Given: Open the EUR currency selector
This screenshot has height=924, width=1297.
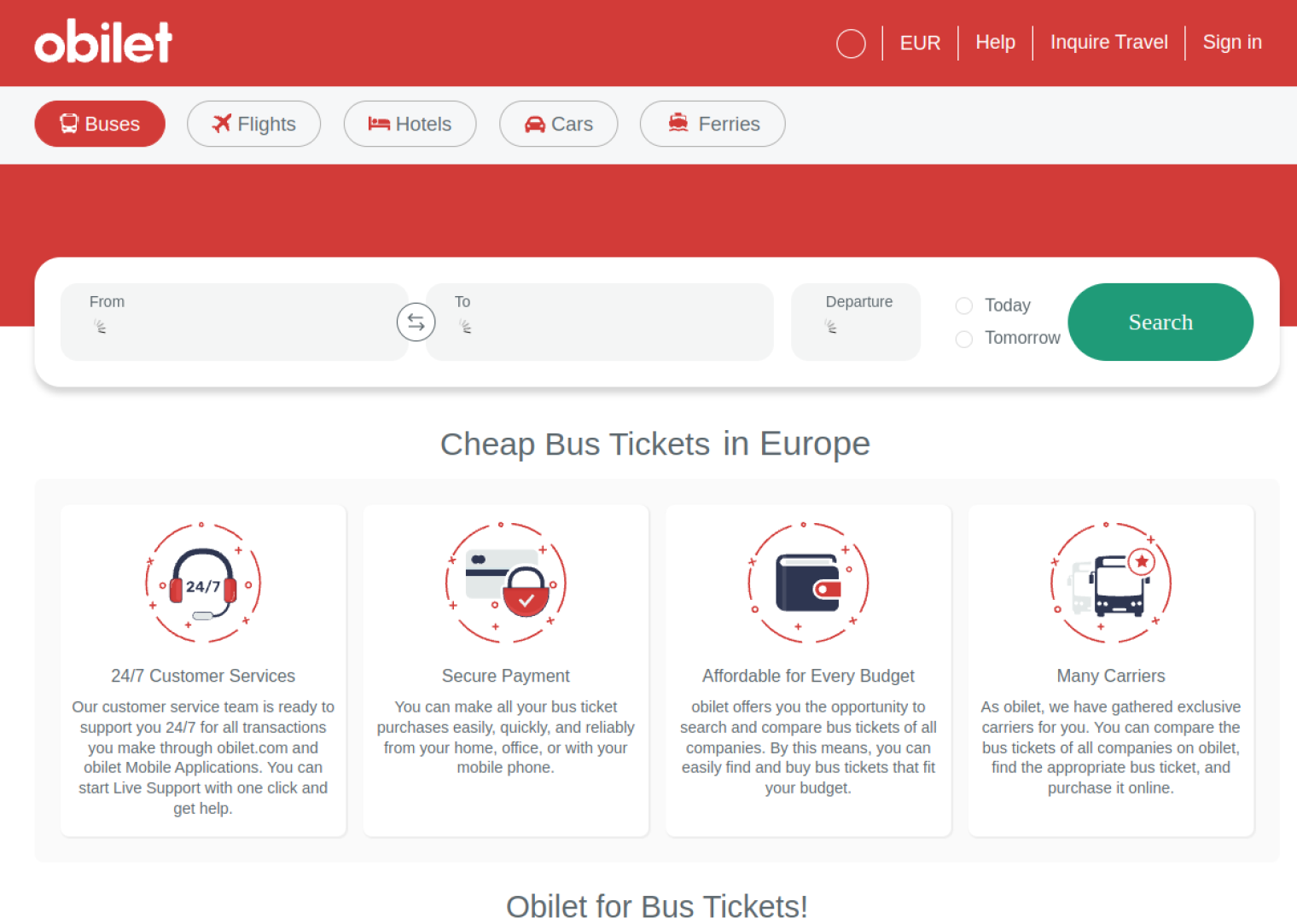Looking at the screenshot, I should [920, 43].
